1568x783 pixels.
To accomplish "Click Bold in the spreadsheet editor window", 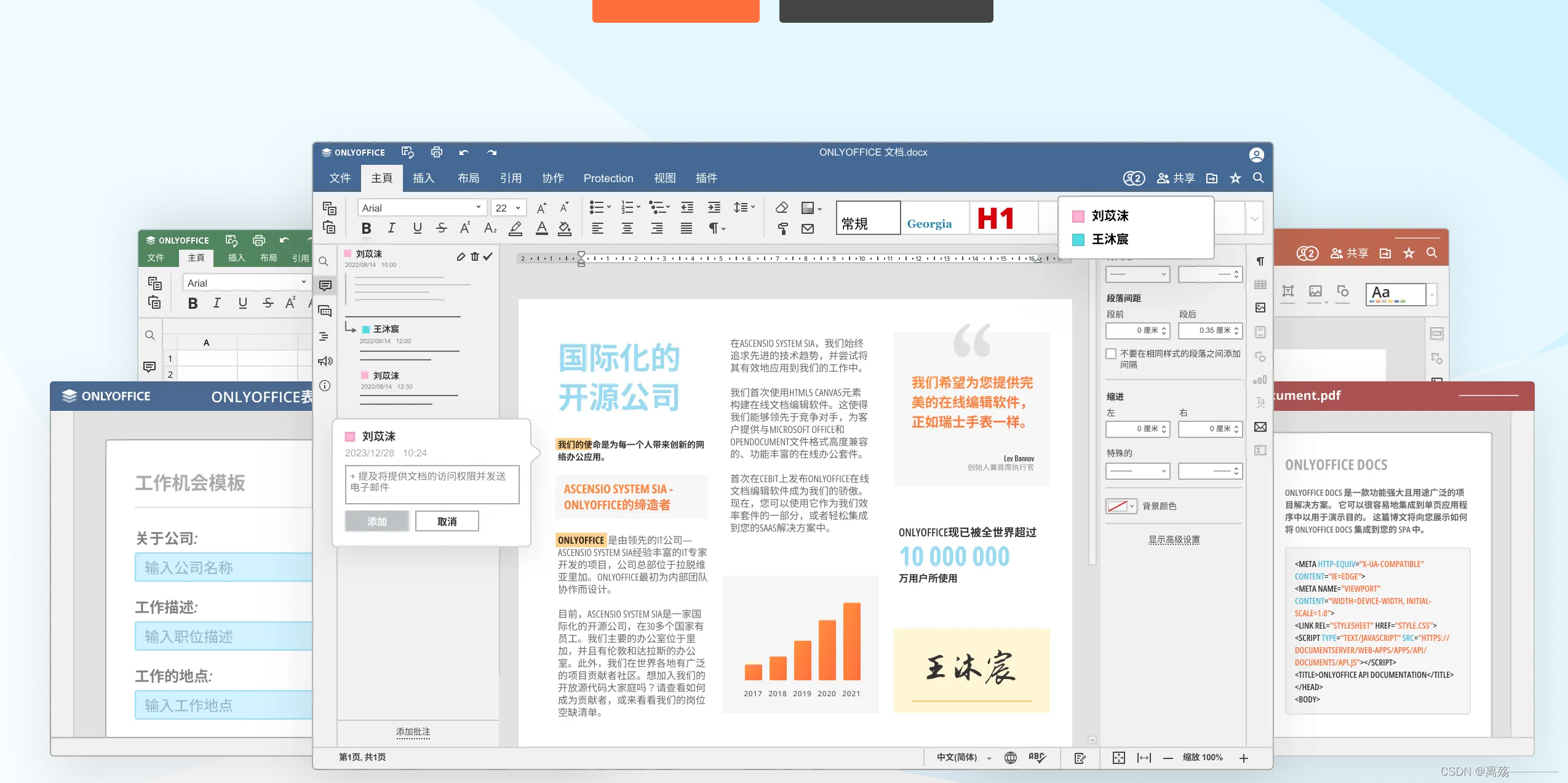I will pos(193,303).
